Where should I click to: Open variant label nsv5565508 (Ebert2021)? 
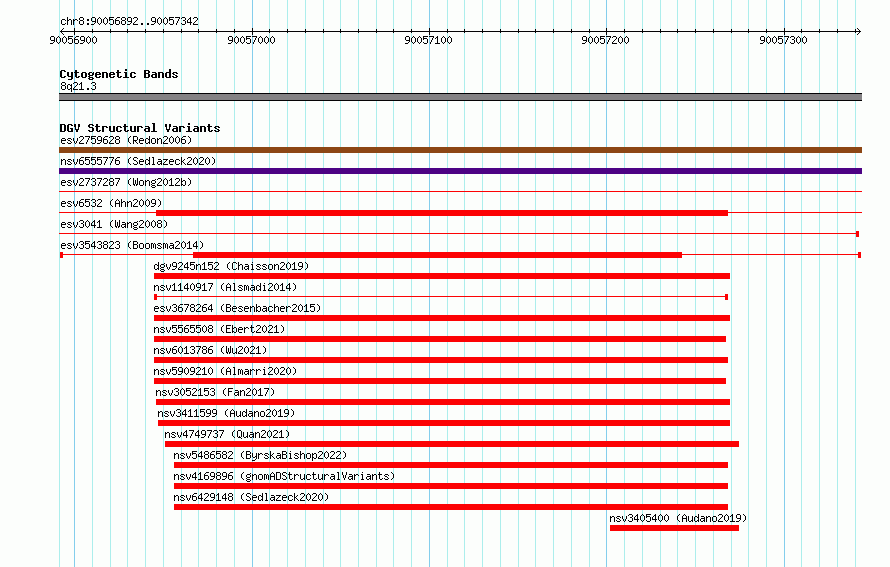tap(219, 329)
